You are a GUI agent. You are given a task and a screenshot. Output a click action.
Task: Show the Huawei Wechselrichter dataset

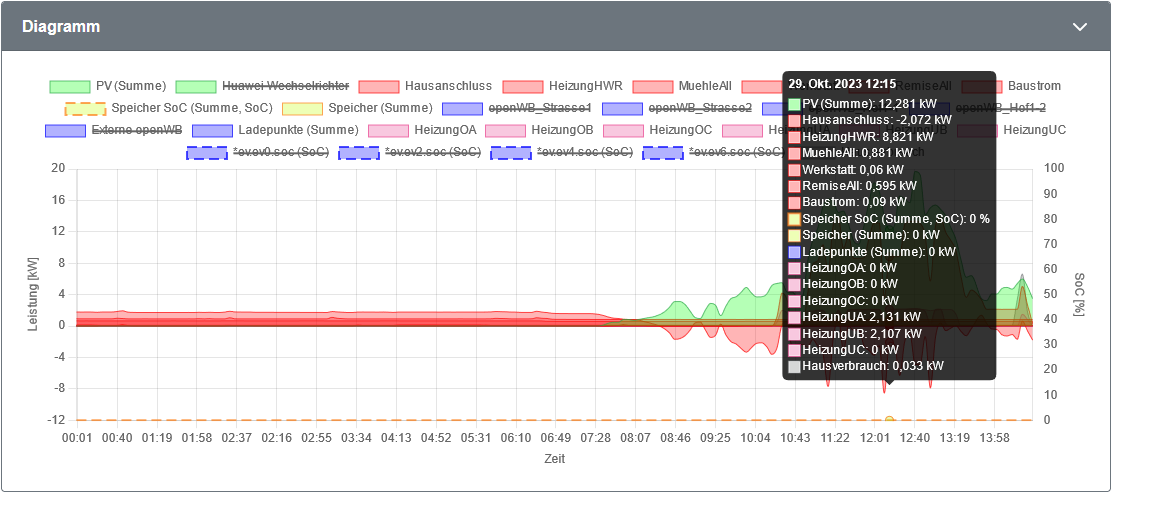point(262,86)
